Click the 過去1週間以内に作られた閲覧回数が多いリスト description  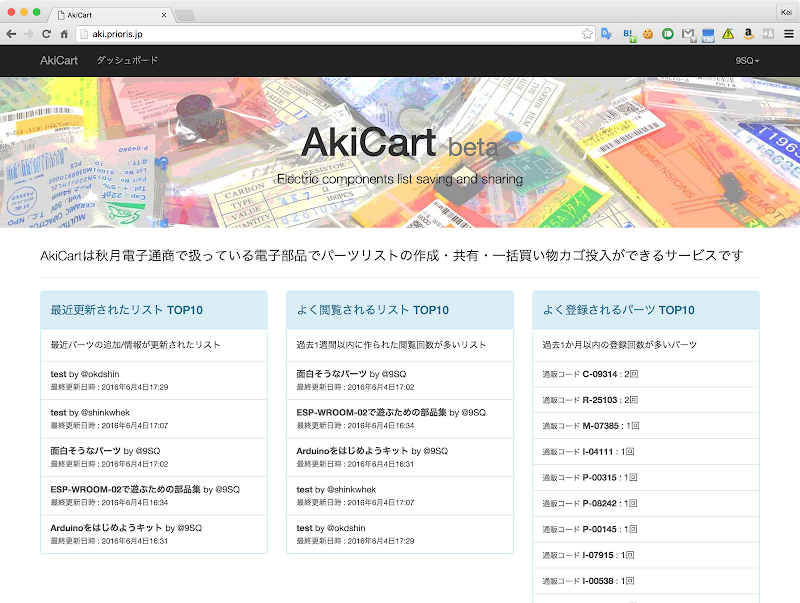pyautogui.click(x=391, y=345)
